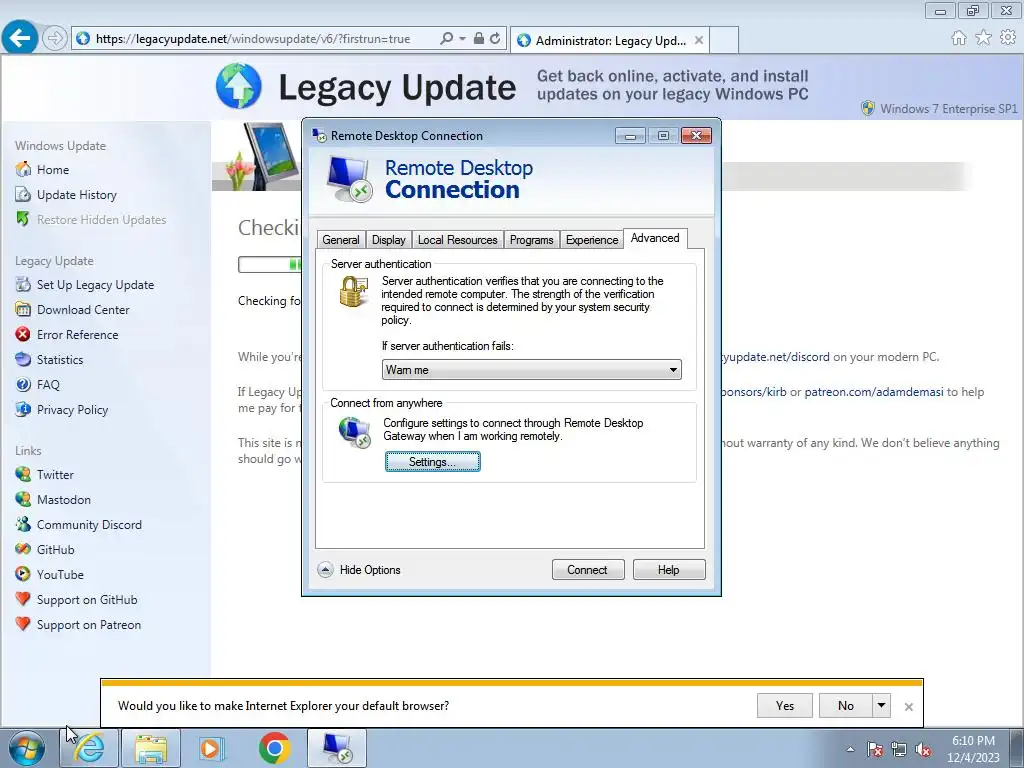Expand address bar search dropdown arrow

462,39
